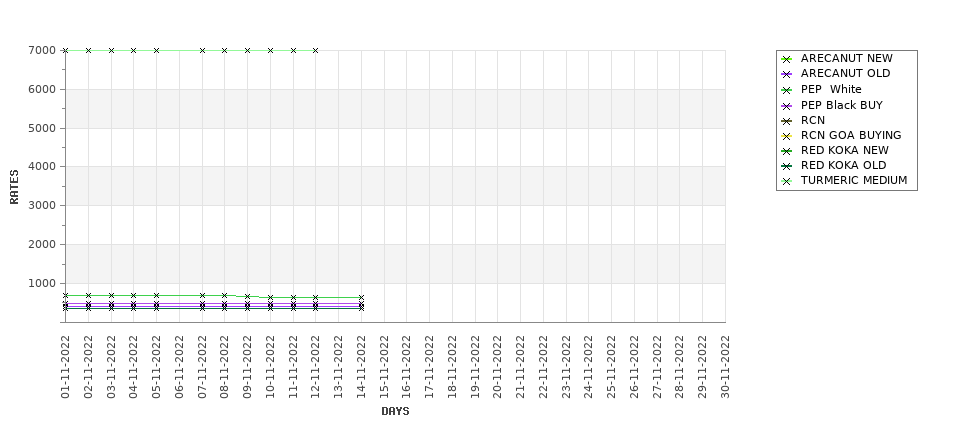Click the 7000 data point on 12-11-2022
Screen dimensions: 975x429
point(315,50)
